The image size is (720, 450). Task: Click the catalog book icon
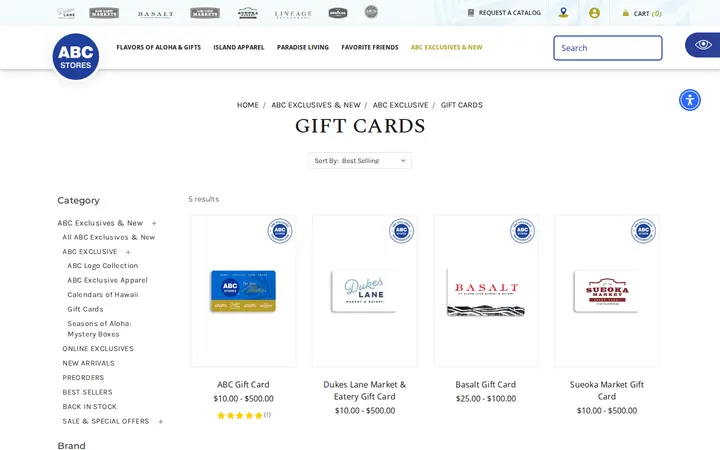coord(471,13)
